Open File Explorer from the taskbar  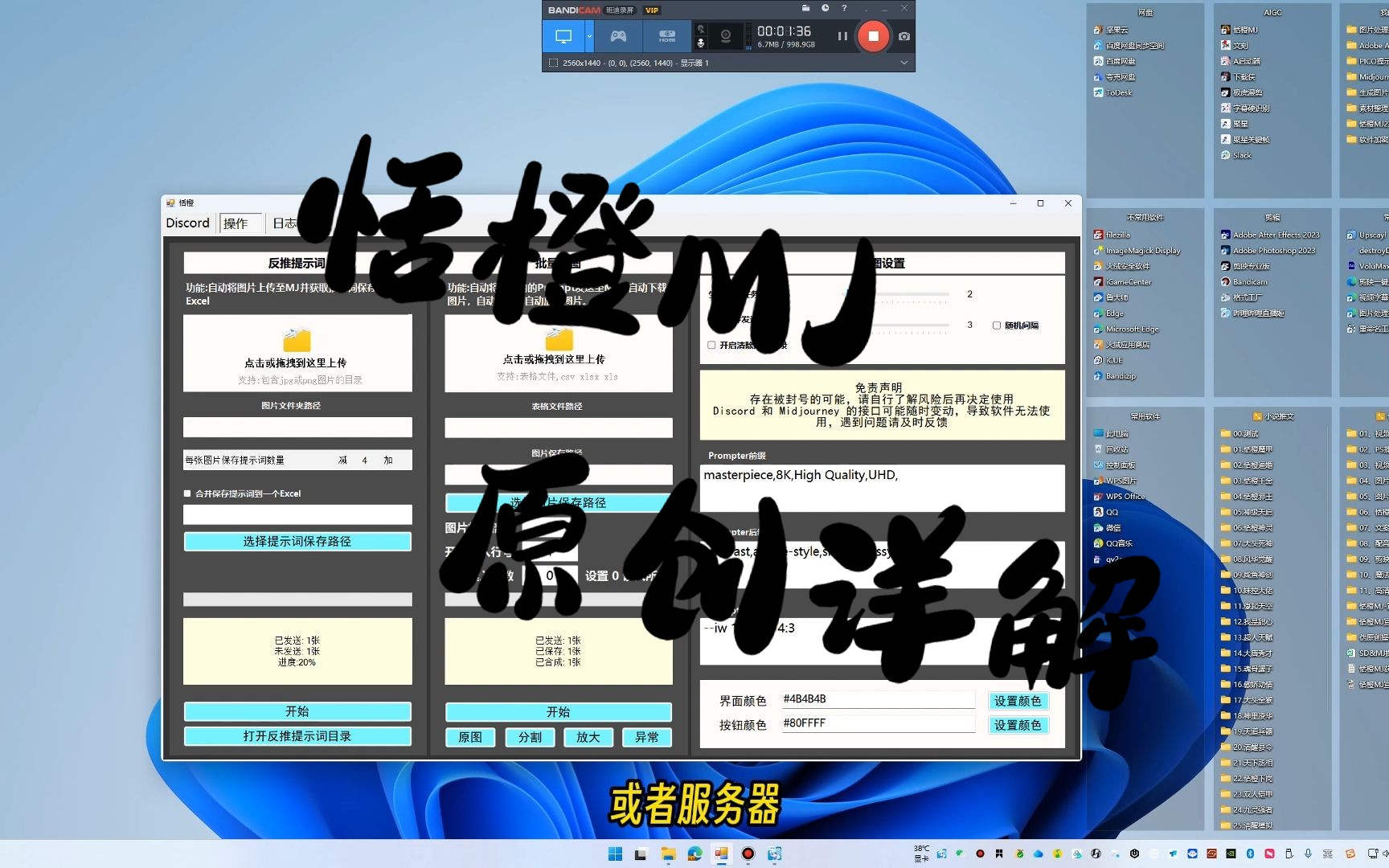point(668,854)
